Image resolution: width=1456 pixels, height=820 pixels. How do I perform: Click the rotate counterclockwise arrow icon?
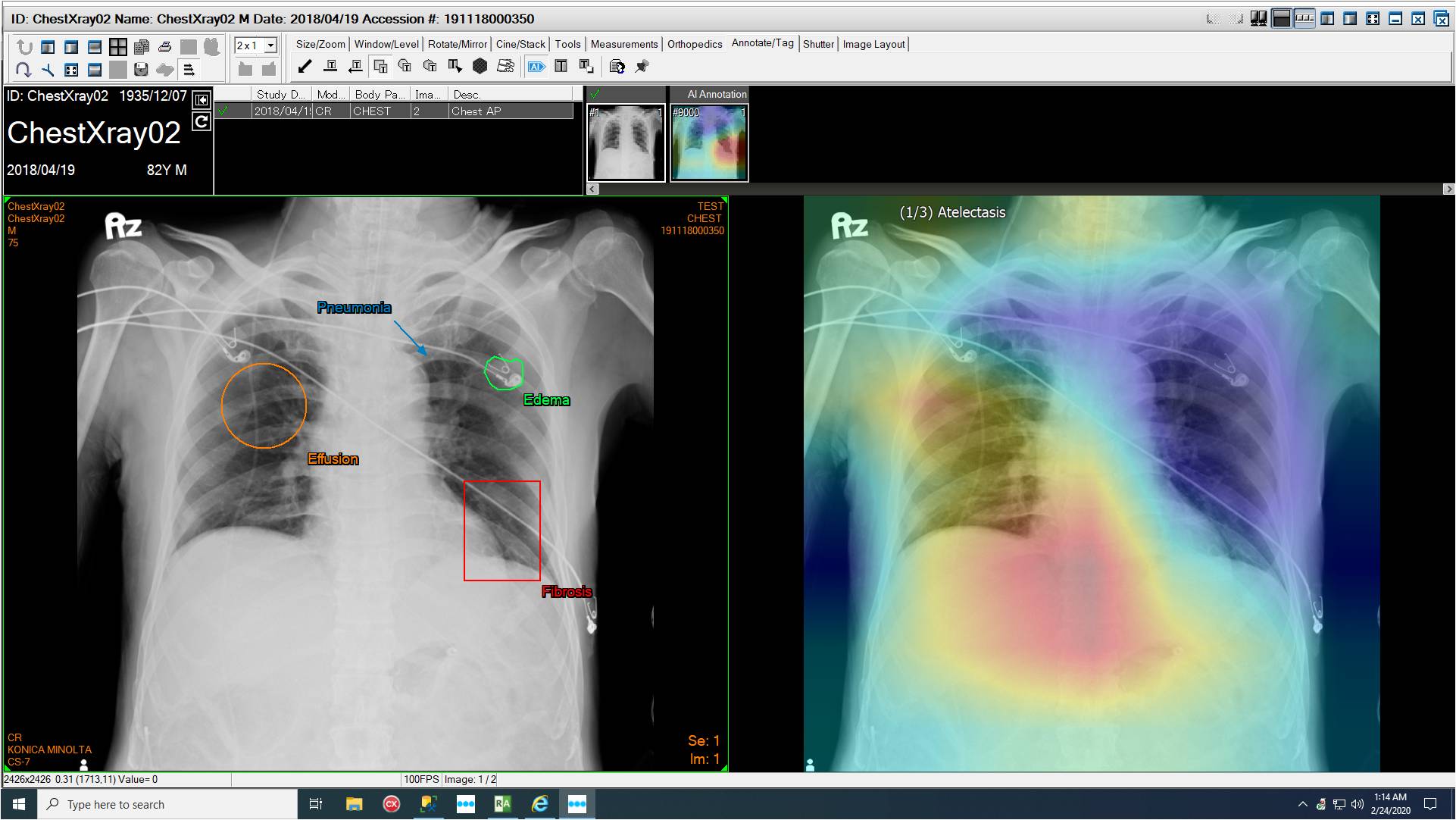click(24, 47)
